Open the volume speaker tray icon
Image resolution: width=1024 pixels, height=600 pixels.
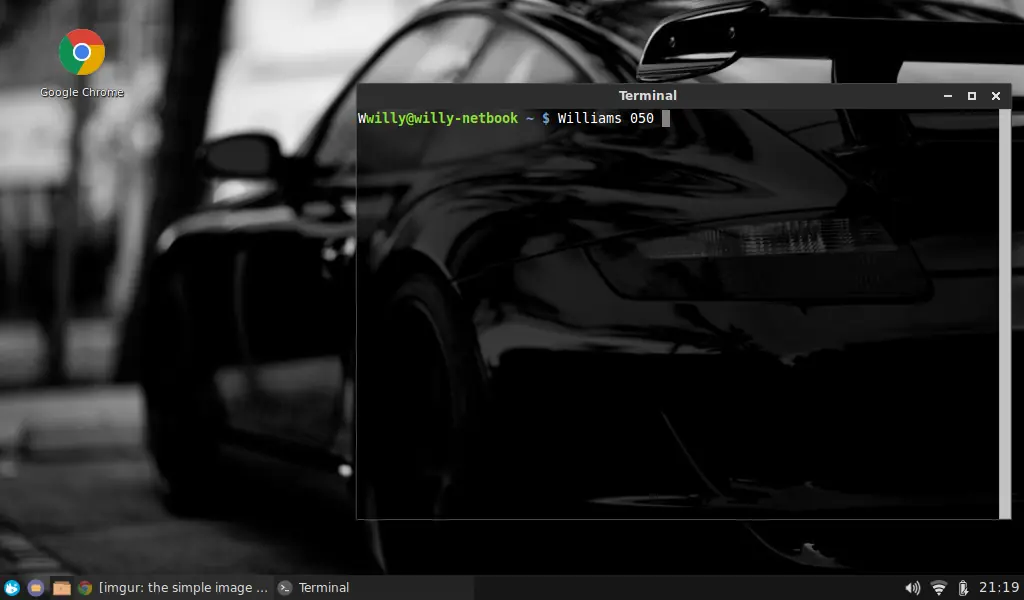coord(912,588)
